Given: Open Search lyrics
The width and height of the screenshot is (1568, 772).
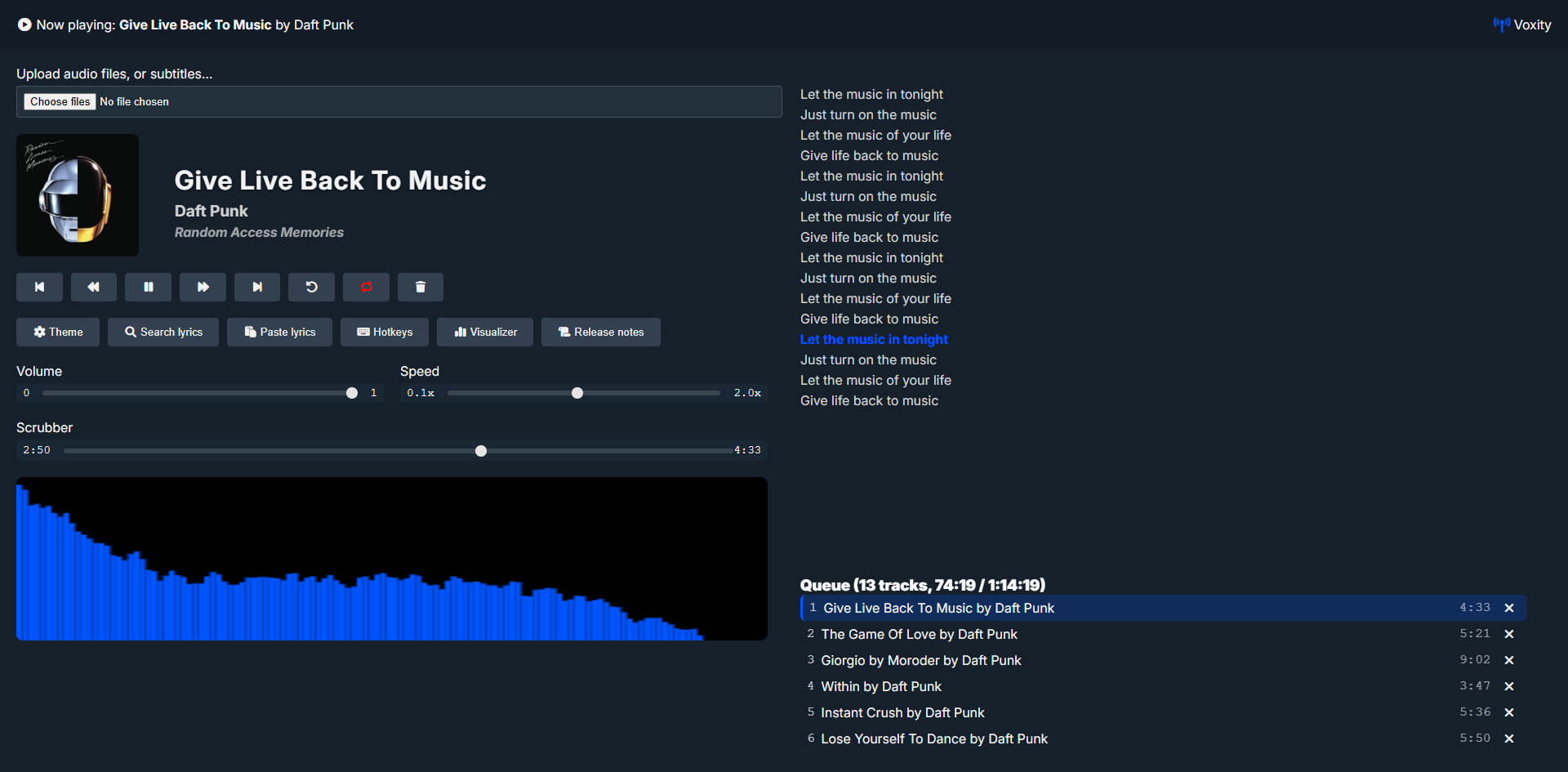Looking at the screenshot, I should pos(163,332).
